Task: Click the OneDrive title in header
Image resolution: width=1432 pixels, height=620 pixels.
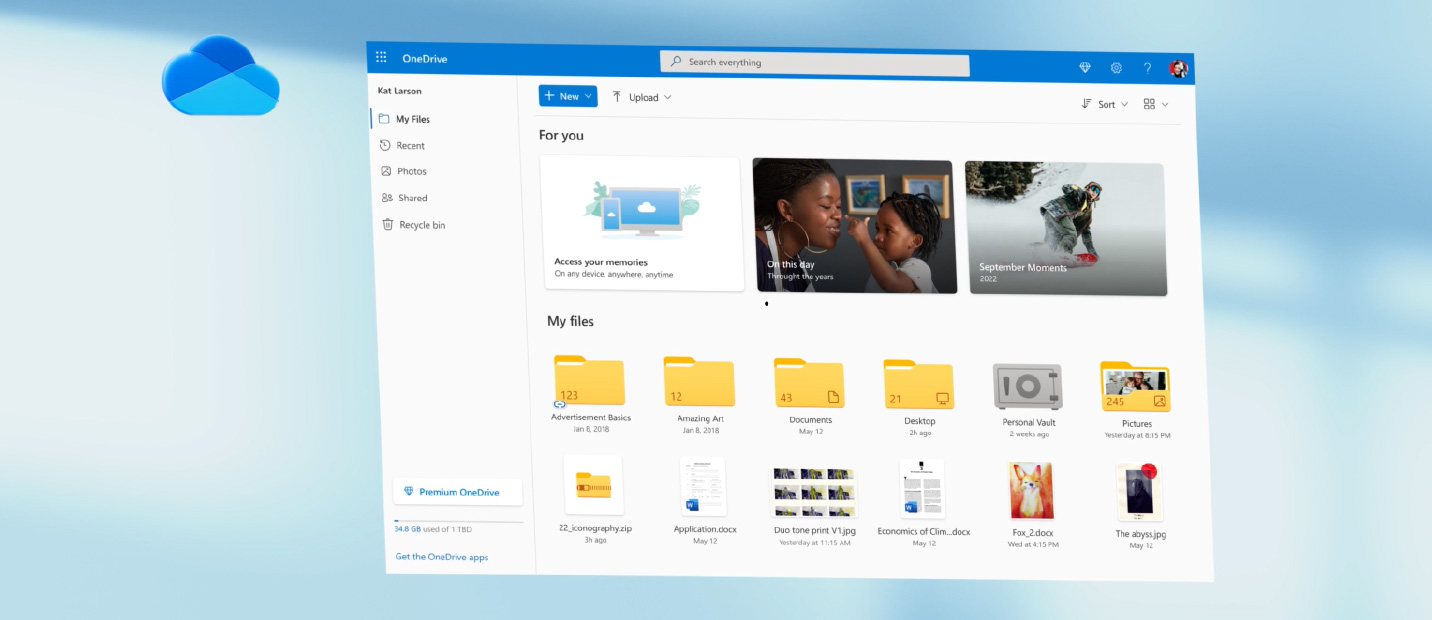Action: click(x=425, y=59)
